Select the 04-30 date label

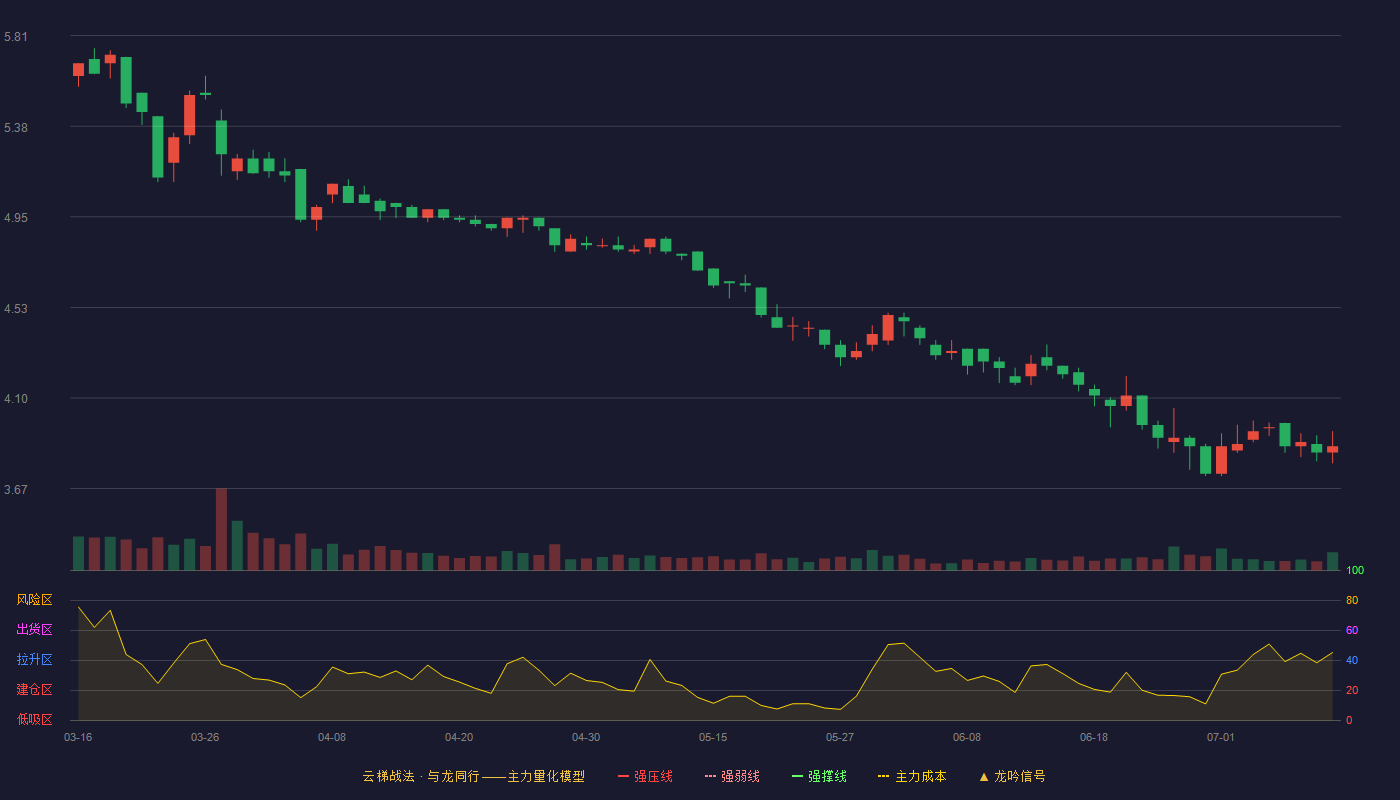point(586,737)
